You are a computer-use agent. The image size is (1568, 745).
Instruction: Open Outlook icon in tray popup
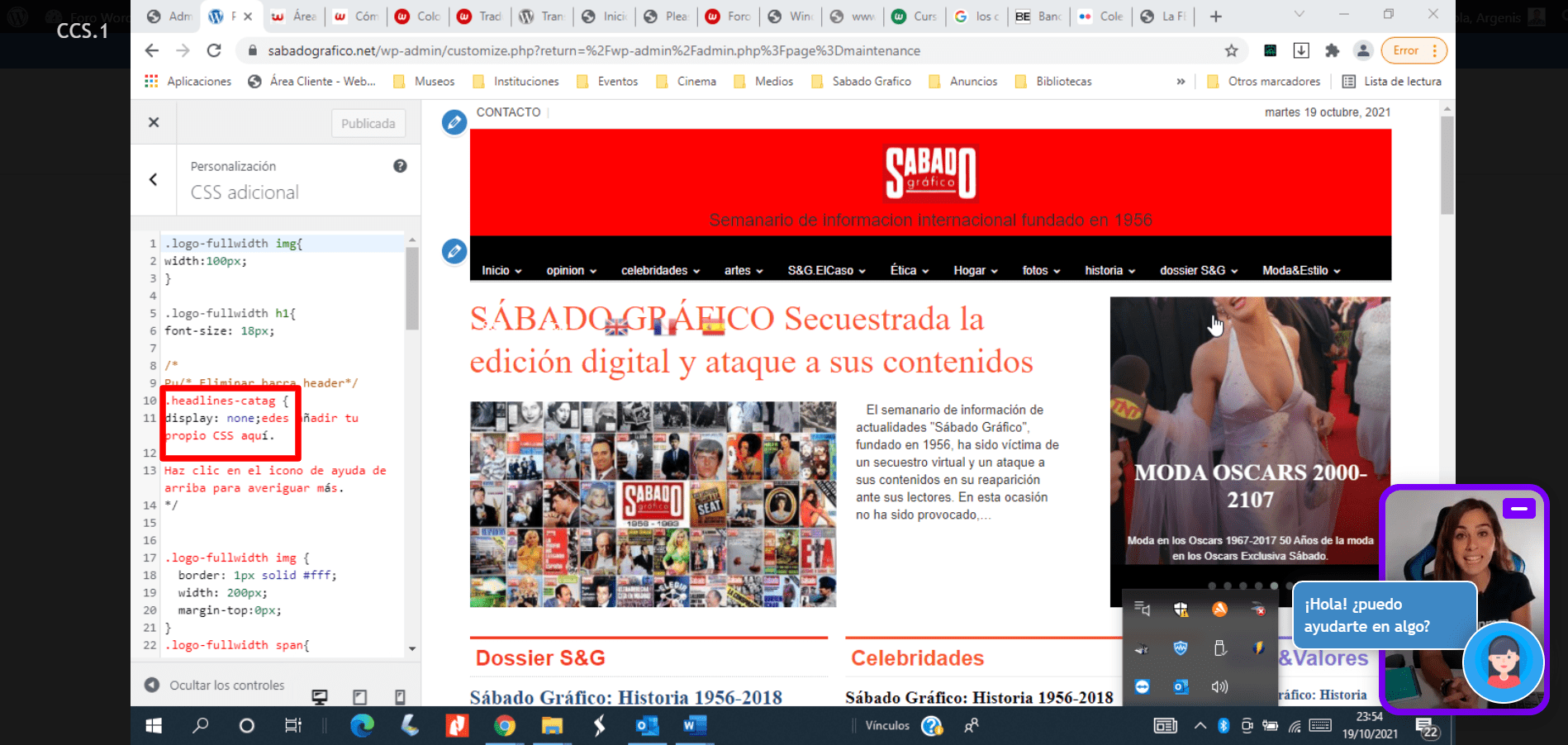1181,686
